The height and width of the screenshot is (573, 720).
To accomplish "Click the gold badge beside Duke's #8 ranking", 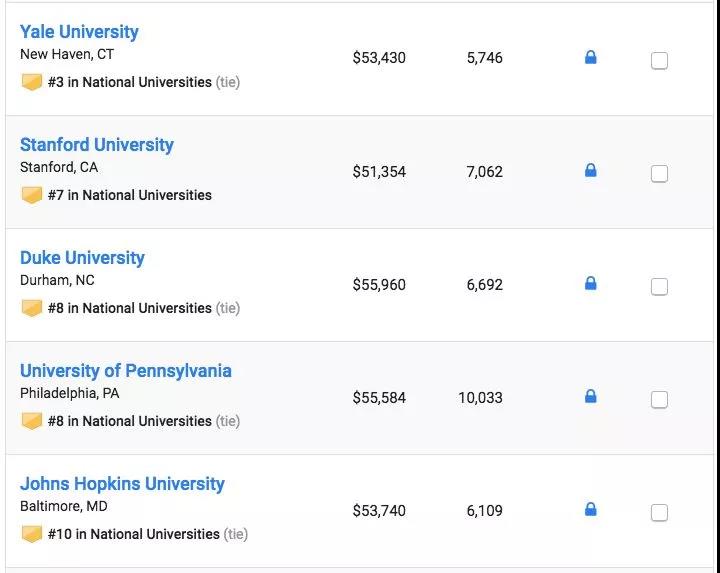I will (x=32, y=308).
